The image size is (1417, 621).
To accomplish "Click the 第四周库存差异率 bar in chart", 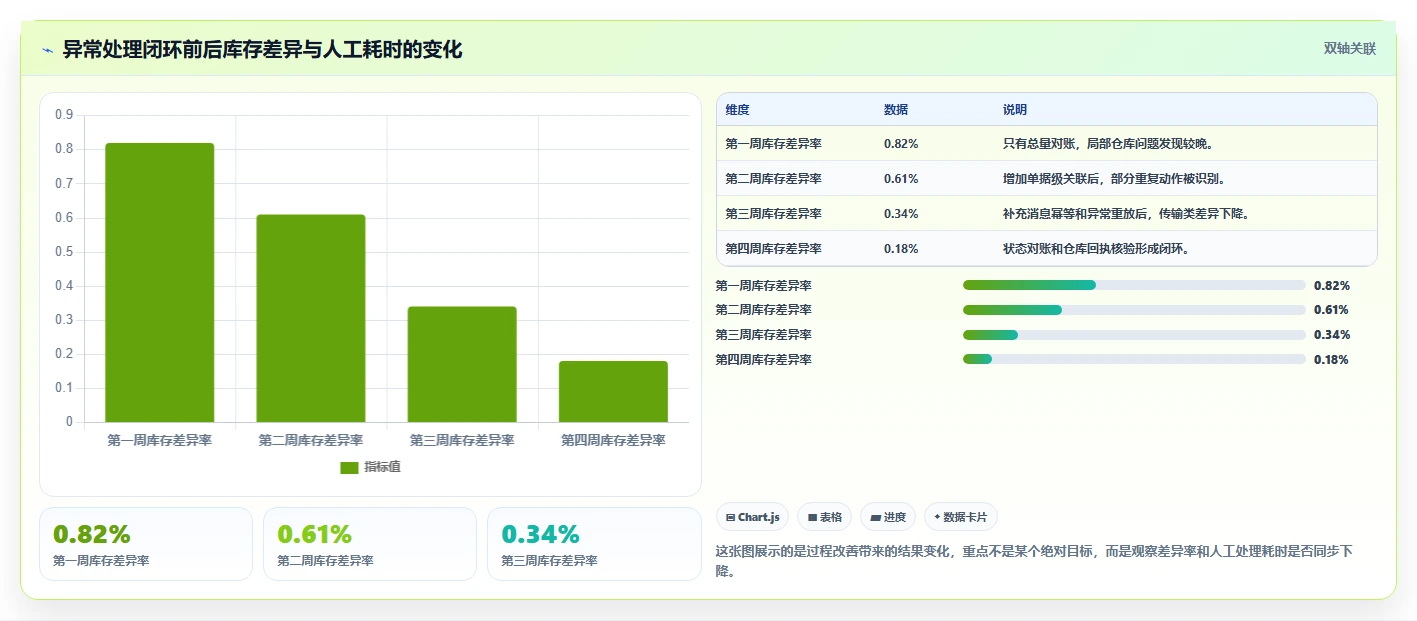I will pos(613,391).
